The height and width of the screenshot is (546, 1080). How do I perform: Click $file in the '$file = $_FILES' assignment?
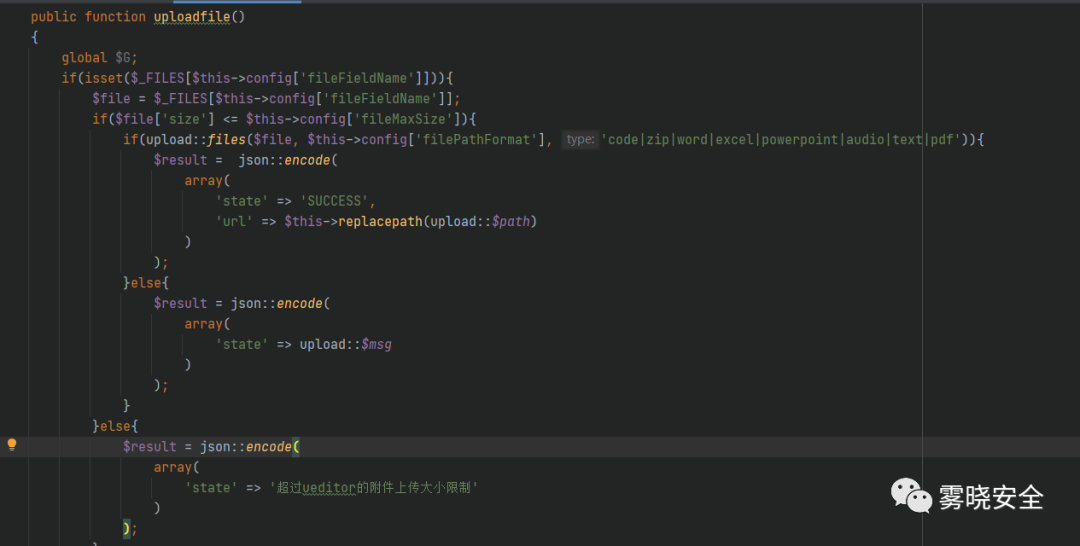pos(111,98)
